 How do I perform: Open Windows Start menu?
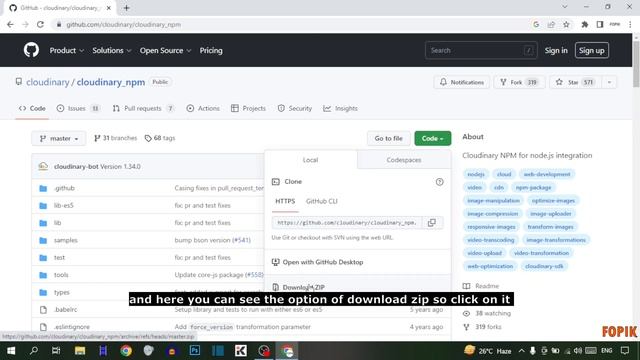pyautogui.click(x=11, y=351)
